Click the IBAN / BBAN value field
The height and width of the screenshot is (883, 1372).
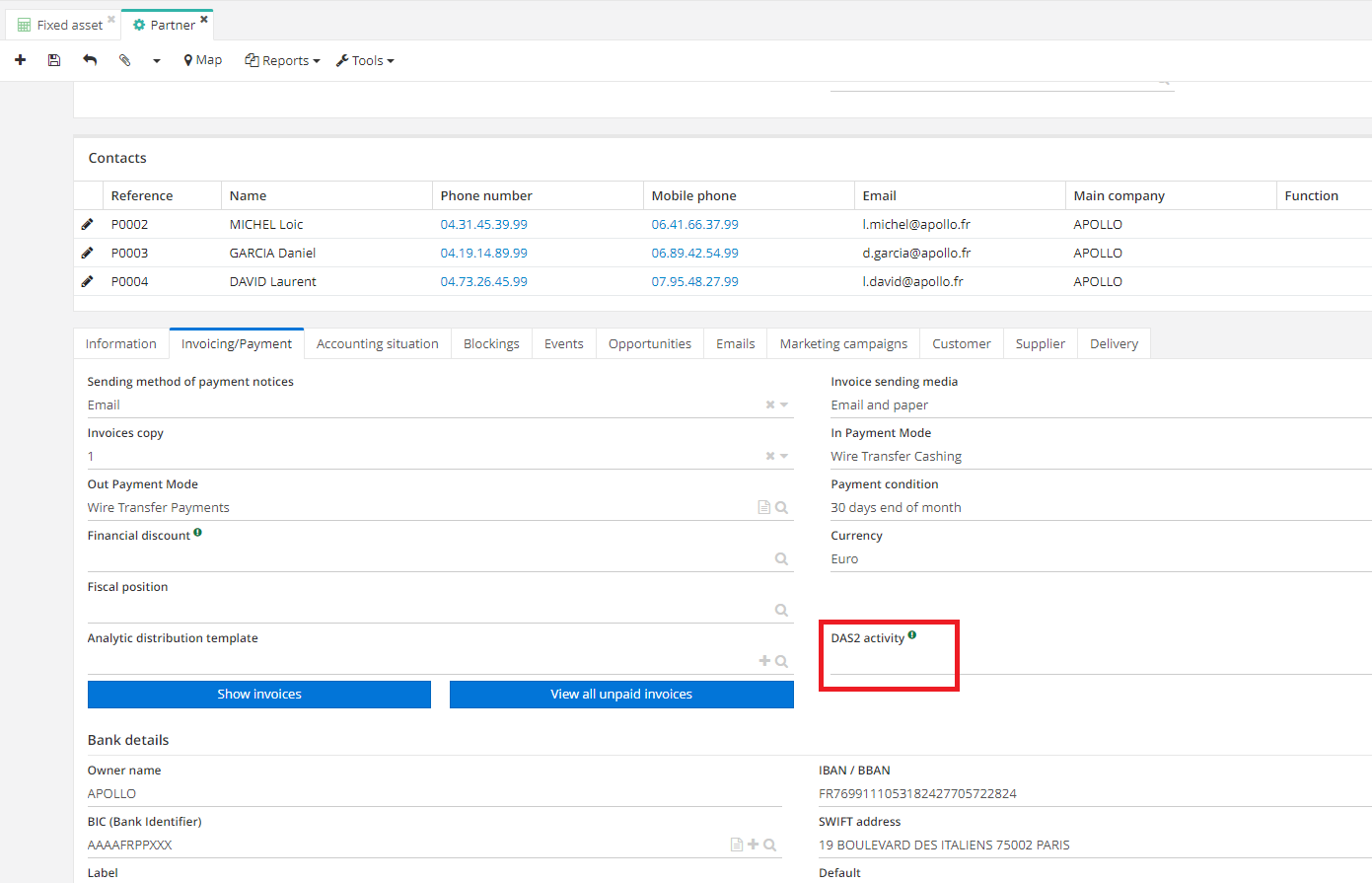(1095, 793)
